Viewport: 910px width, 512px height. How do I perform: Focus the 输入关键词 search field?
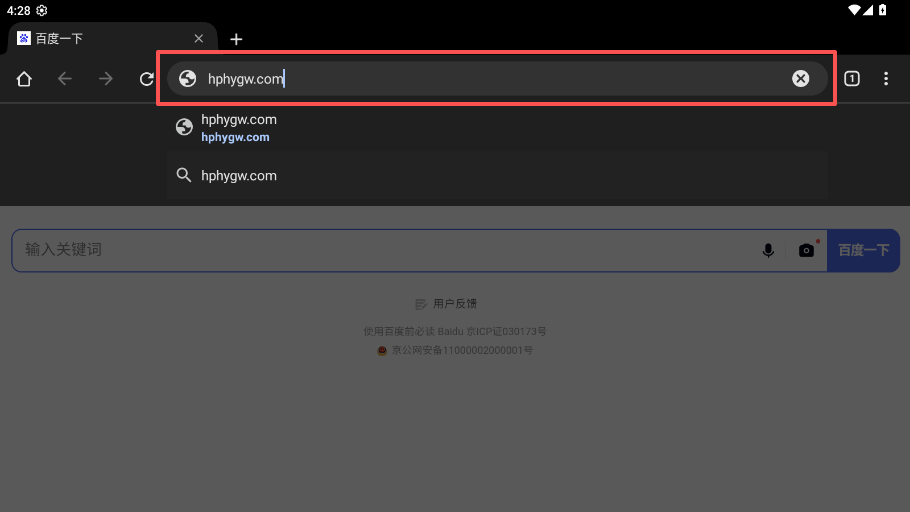tap(380, 250)
